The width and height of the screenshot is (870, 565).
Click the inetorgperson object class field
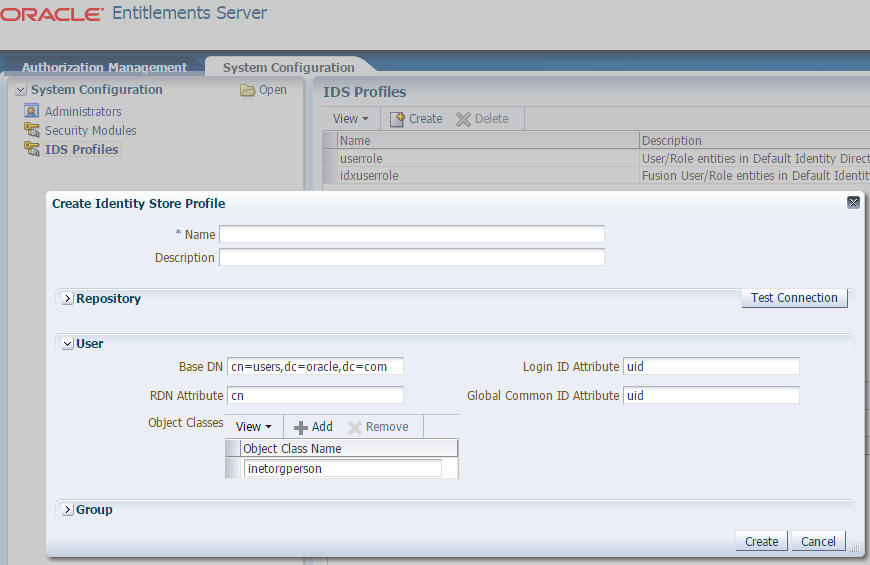[343, 468]
